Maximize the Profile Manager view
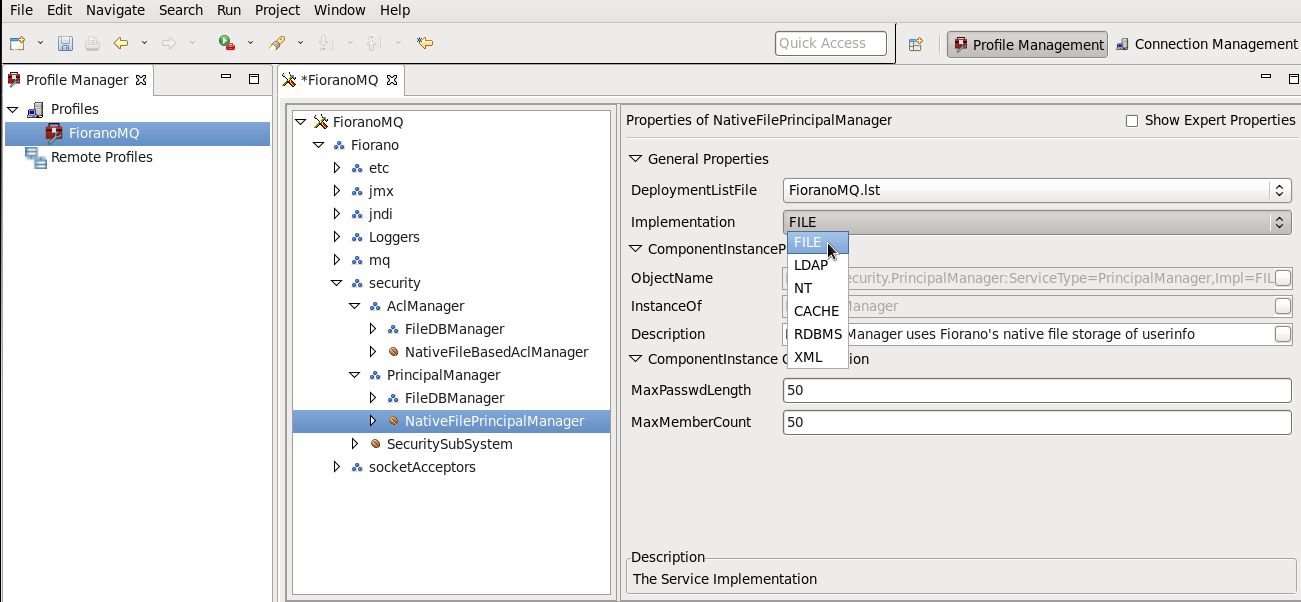The image size is (1301, 602). (x=254, y=79)
